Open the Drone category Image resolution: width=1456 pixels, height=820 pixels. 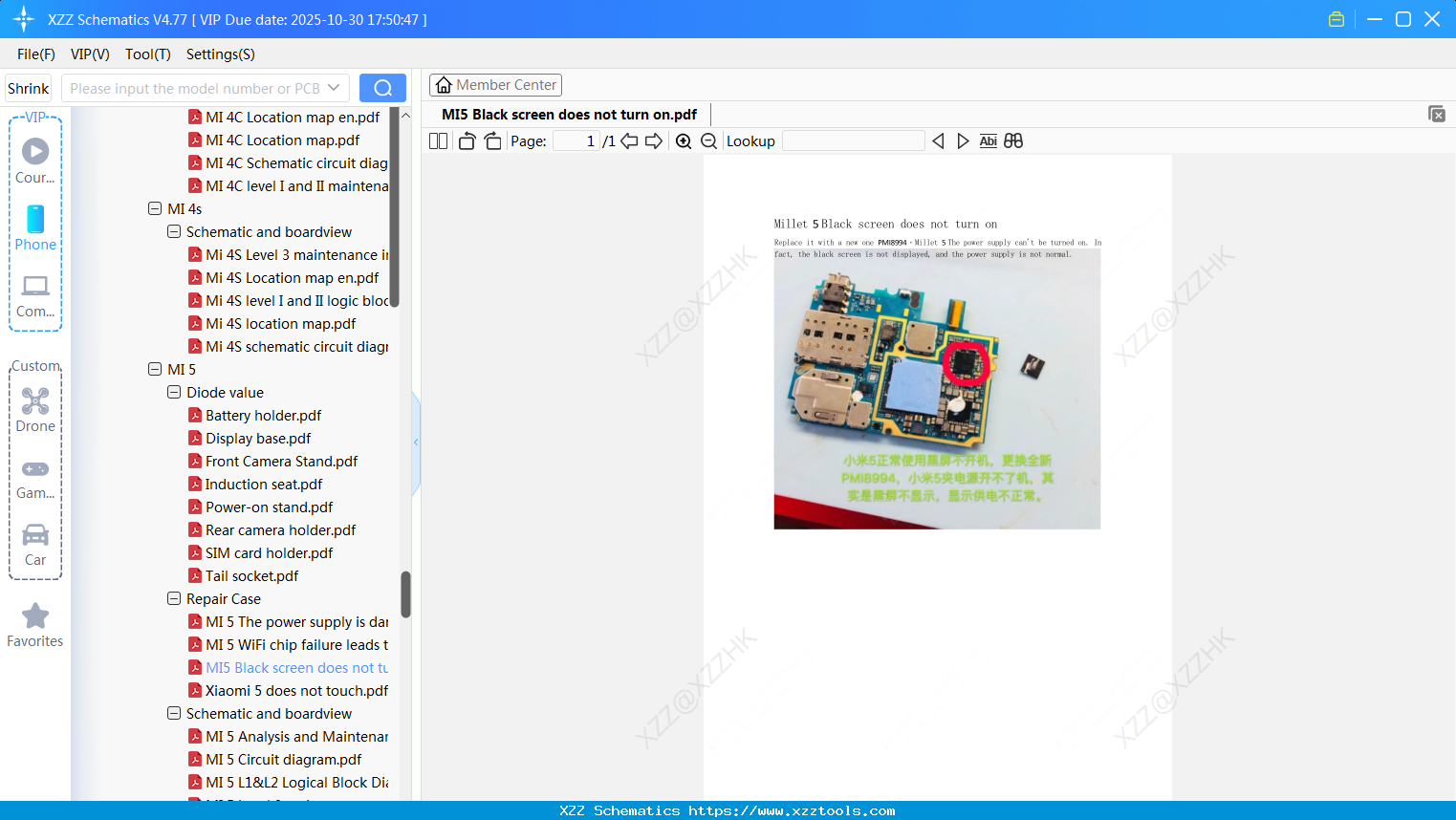tap(35, 410)
